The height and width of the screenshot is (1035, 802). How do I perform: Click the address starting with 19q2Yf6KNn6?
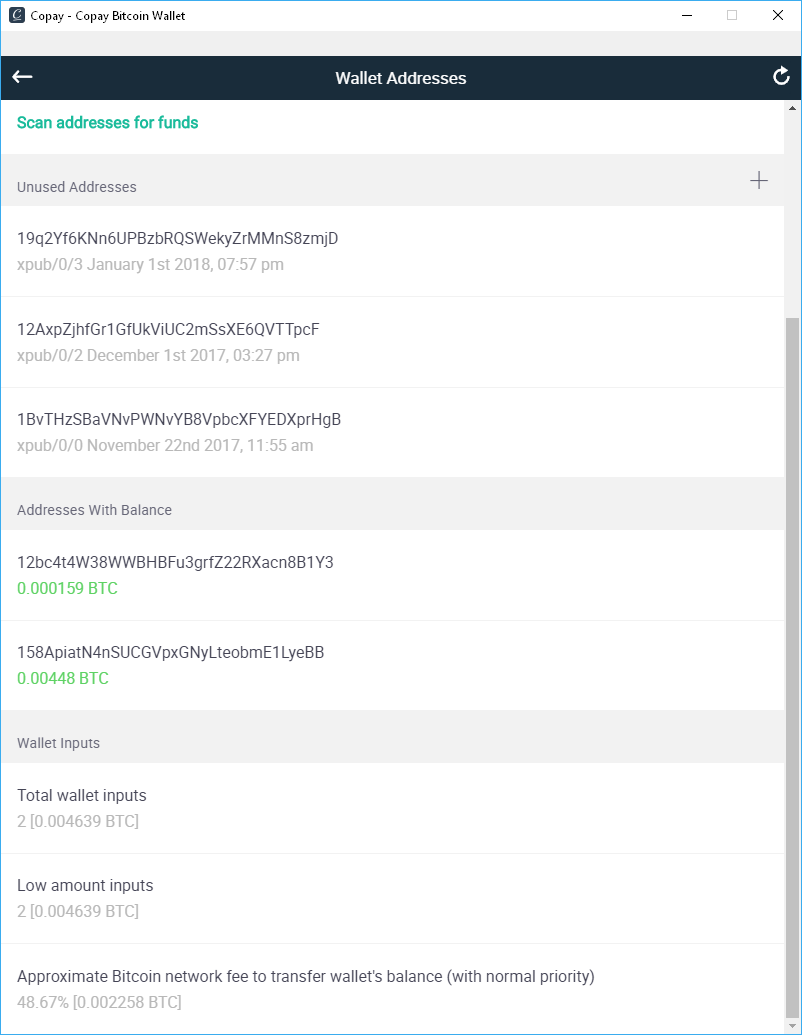178,238
